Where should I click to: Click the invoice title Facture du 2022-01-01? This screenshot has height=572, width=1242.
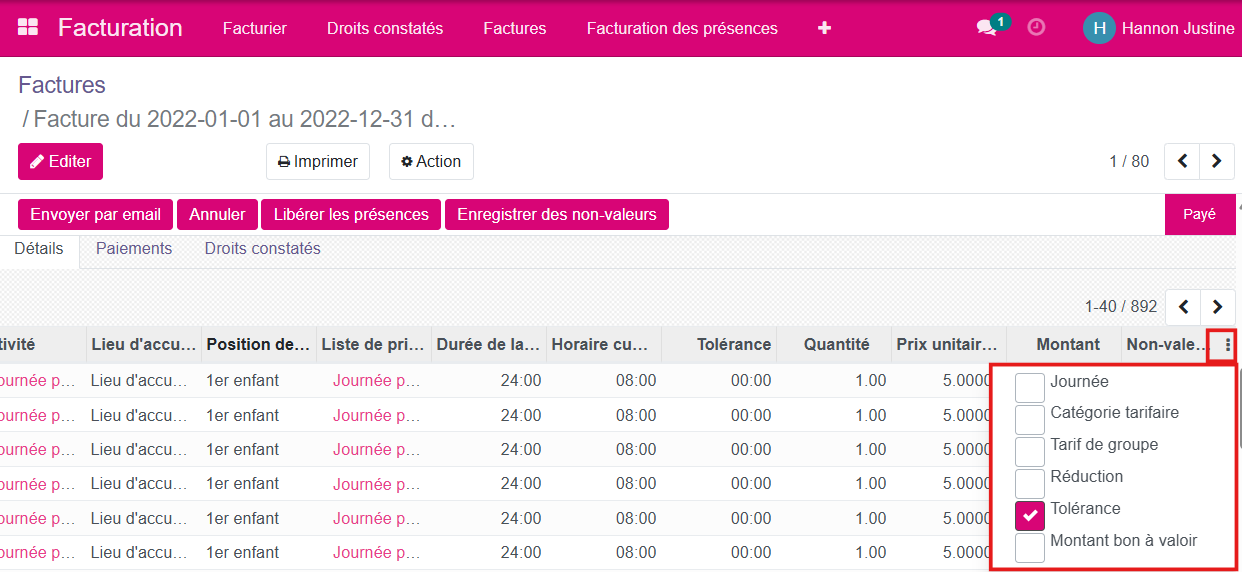point(245,119)
